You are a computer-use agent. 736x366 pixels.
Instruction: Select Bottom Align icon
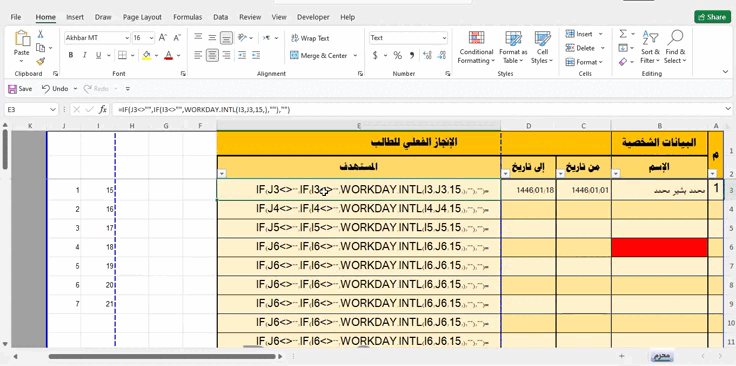coord(227,38)
